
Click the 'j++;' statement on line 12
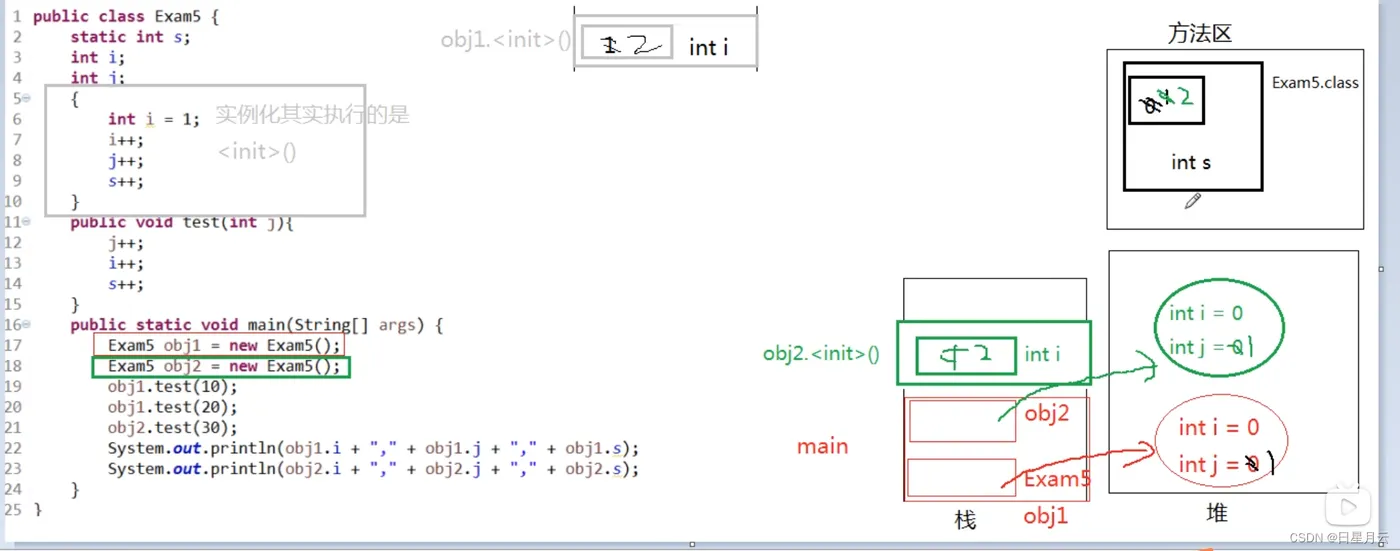pos(126,243)
